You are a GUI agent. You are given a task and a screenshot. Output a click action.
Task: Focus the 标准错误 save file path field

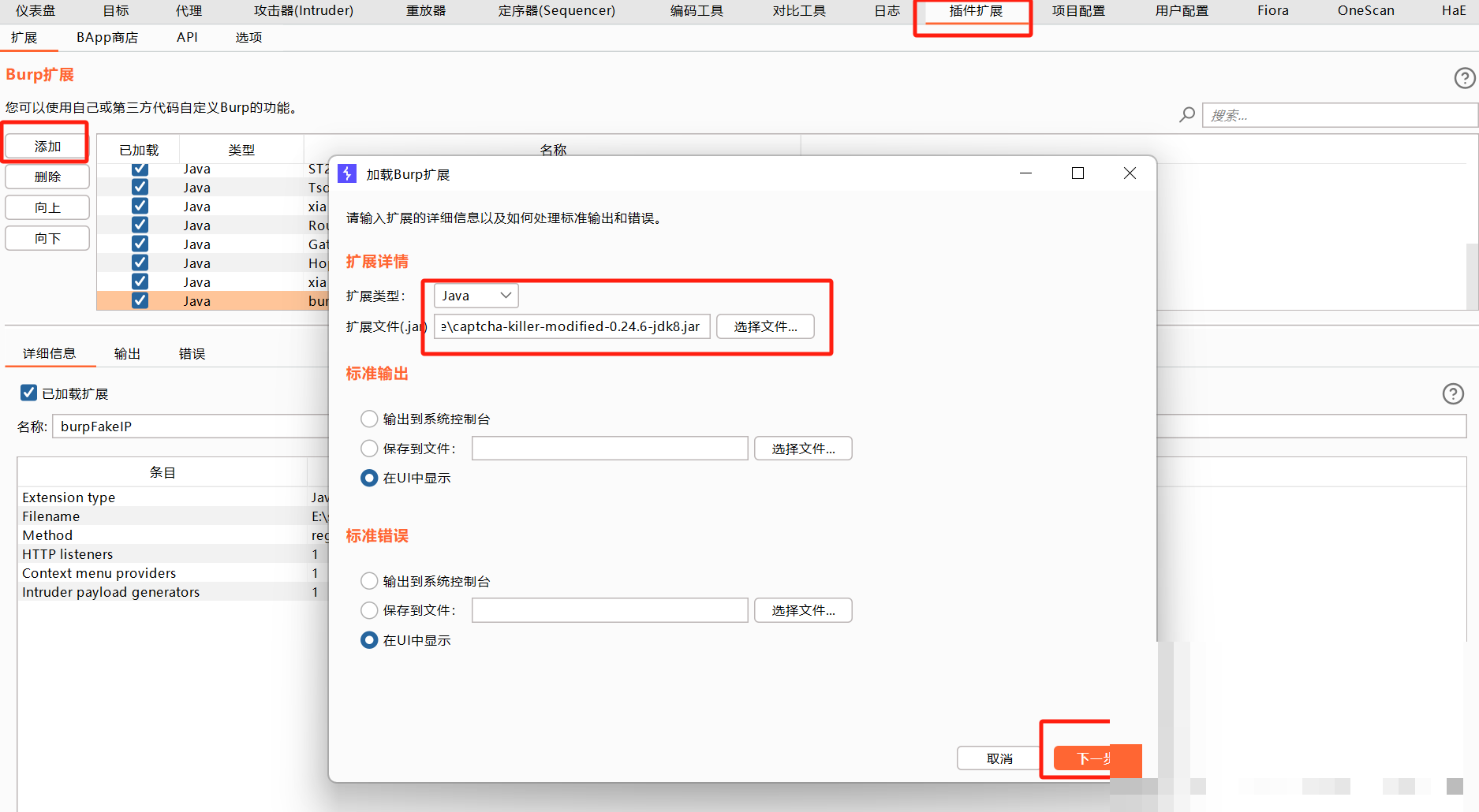pos(610,610)
